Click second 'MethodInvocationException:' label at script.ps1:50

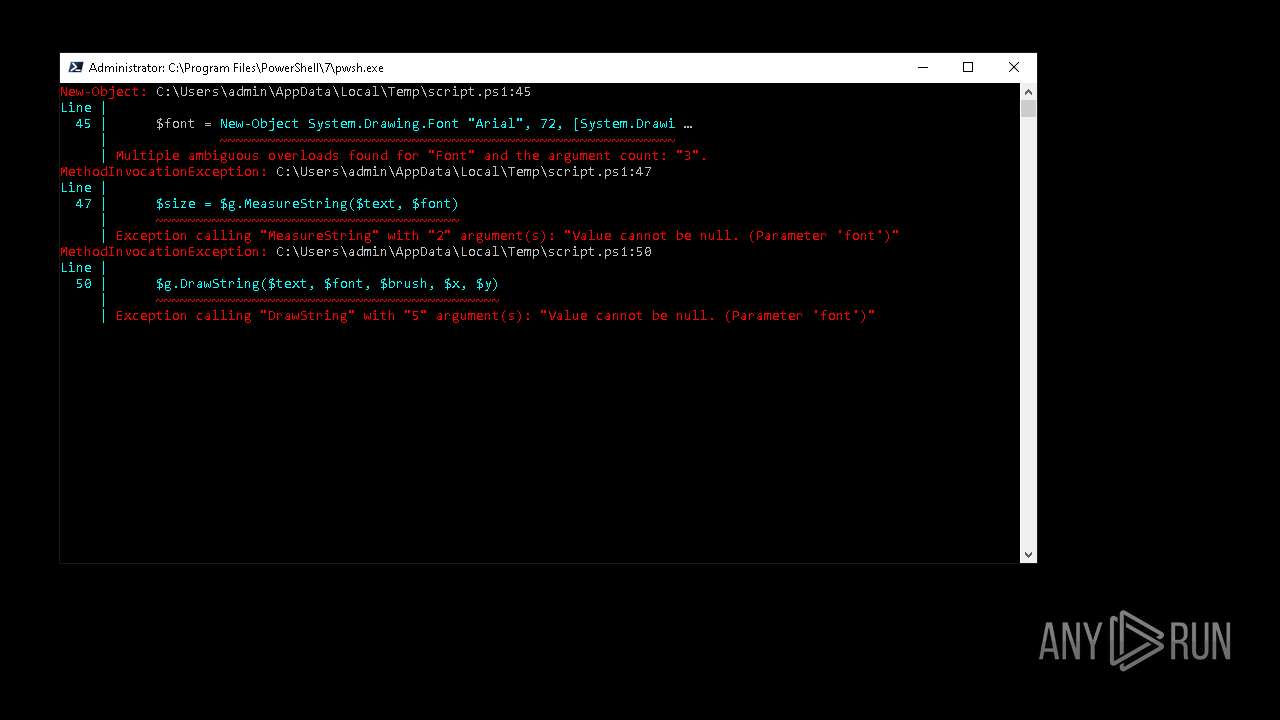click(x=164, y=252)
